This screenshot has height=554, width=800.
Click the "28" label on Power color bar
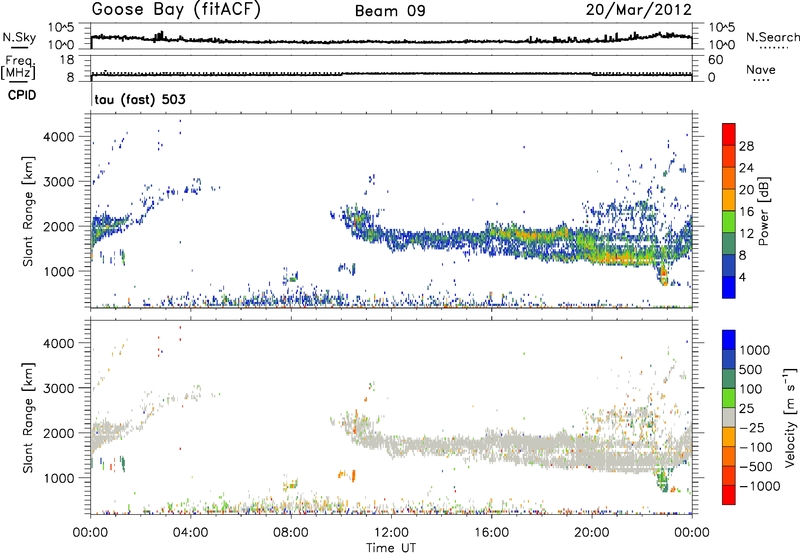[746, 146]
